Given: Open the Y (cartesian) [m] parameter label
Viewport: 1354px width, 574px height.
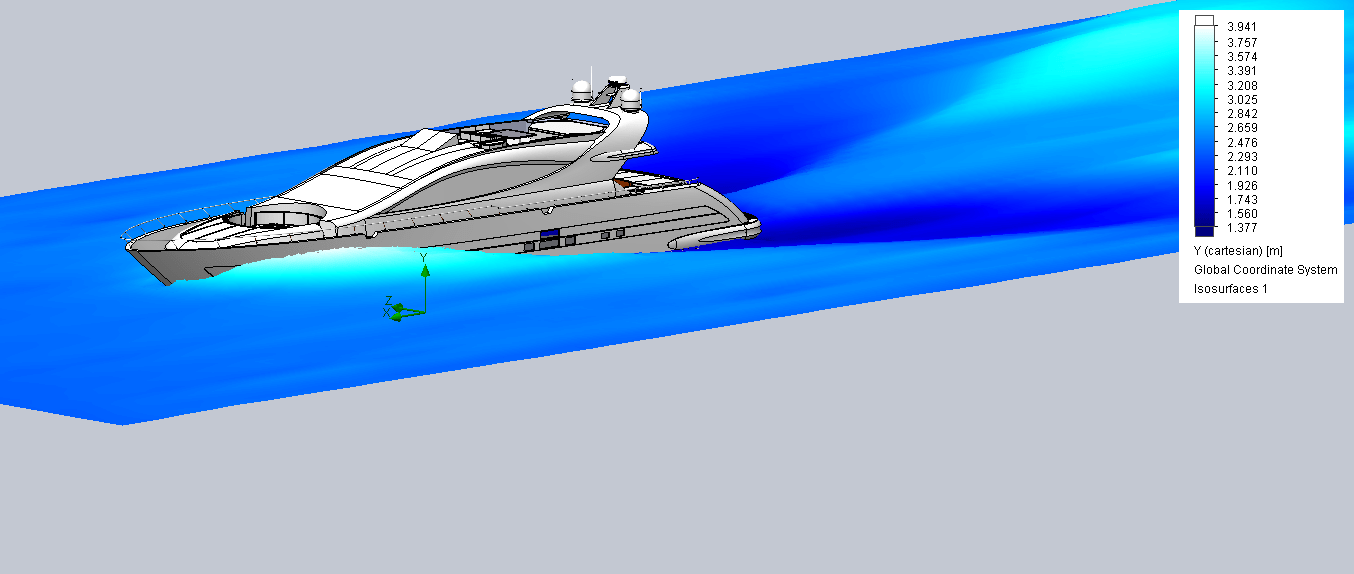Looking at the screenshot, I should point(1237,251).
